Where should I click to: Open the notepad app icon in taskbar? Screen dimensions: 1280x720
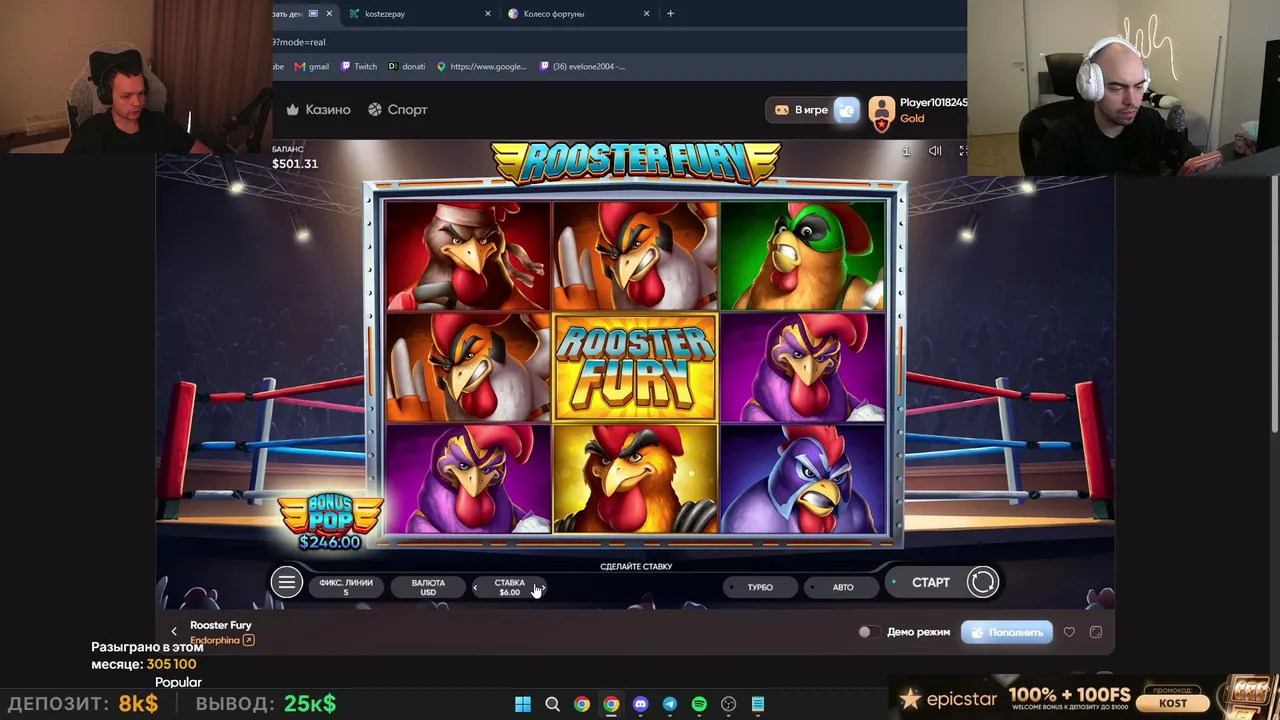(758, 704)
